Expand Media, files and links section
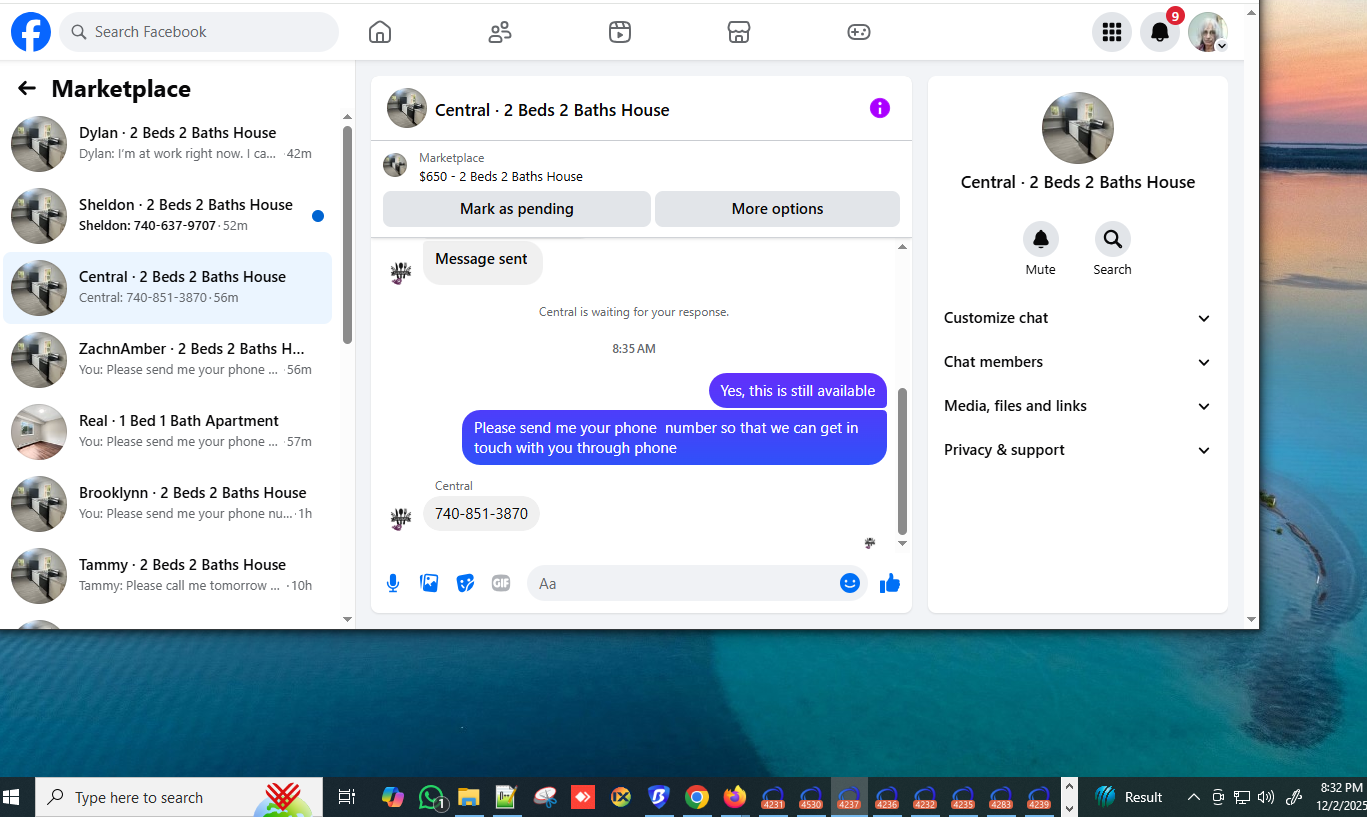 point(1078,406)
